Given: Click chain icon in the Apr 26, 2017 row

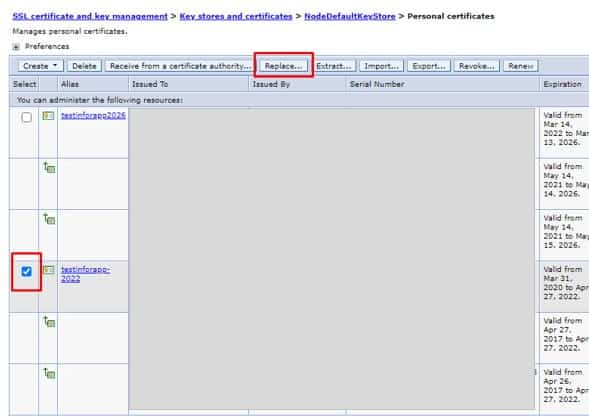Looking at the screenshot, I should point(49,373).
